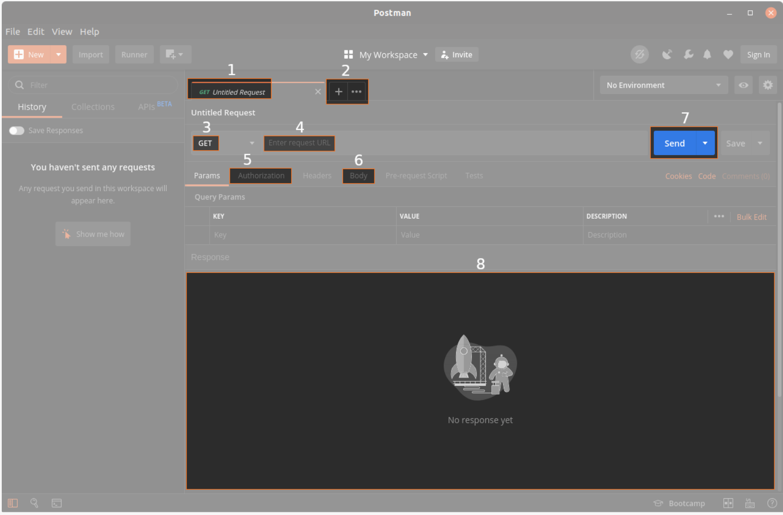783x515 pixels.
Task: Expand the Save button dropdown arrow
Action: [x=760, y=143]
